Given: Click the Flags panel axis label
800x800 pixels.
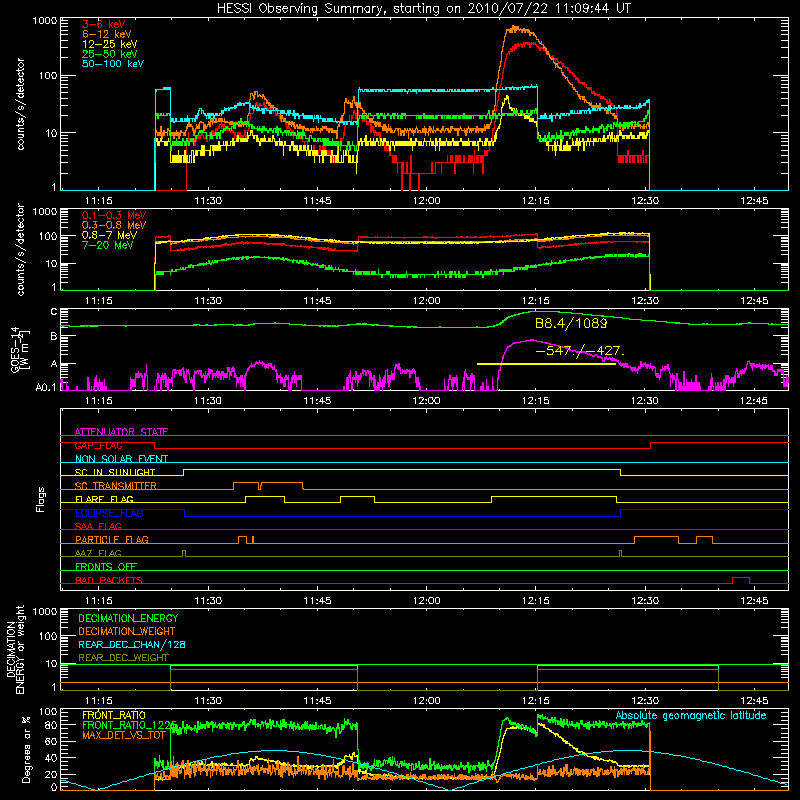Looking at the screenshot, I should (41, 499).
